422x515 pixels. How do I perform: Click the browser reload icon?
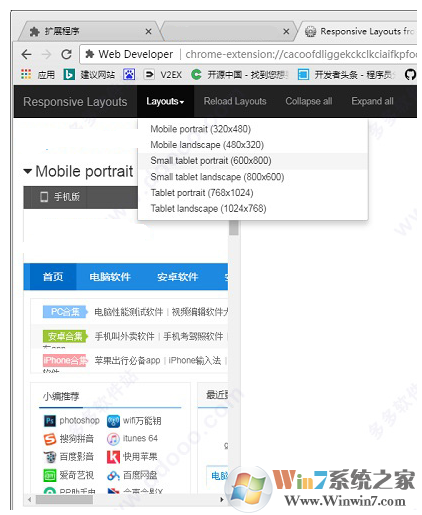point(66,54)
